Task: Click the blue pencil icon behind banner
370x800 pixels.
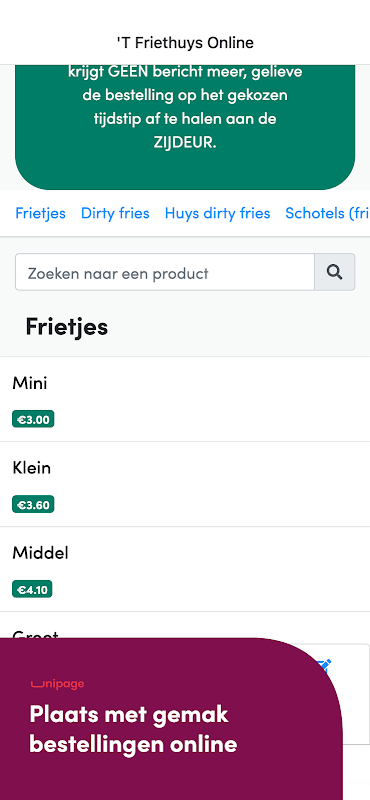Action: click(x=325, y=665)
